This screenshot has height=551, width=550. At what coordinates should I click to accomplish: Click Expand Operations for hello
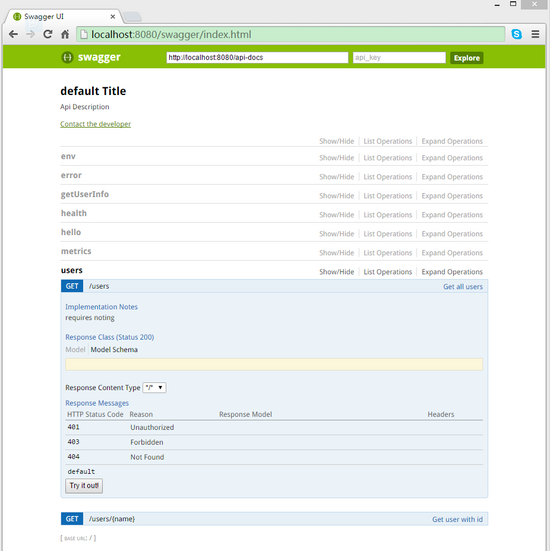[x=452, y=234]
